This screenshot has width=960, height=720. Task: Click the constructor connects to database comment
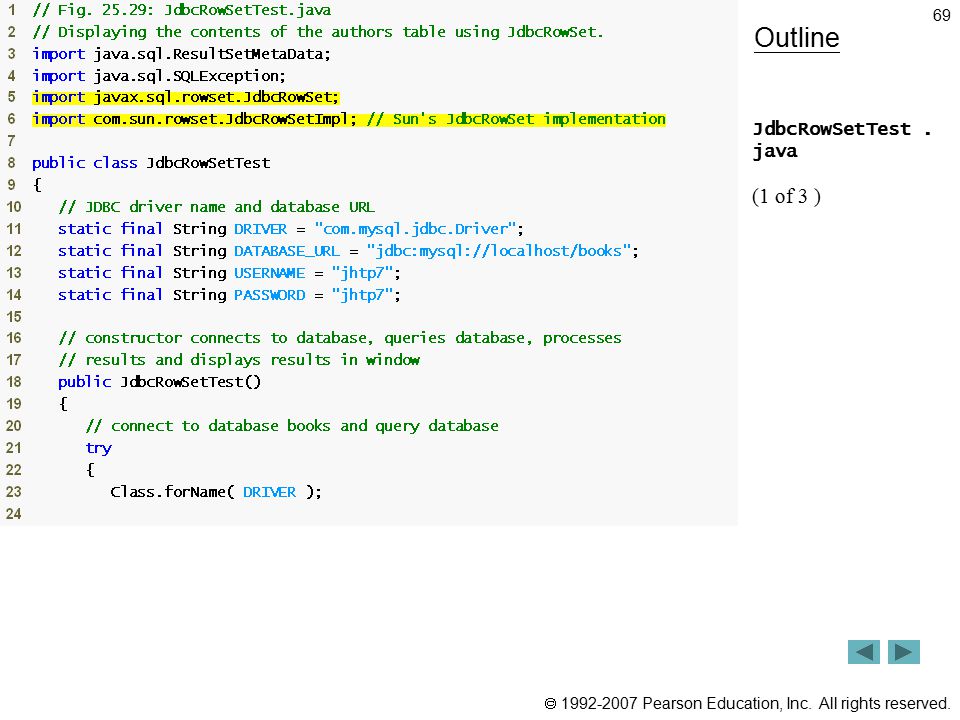pyautogui.click(x=340, y=338)
